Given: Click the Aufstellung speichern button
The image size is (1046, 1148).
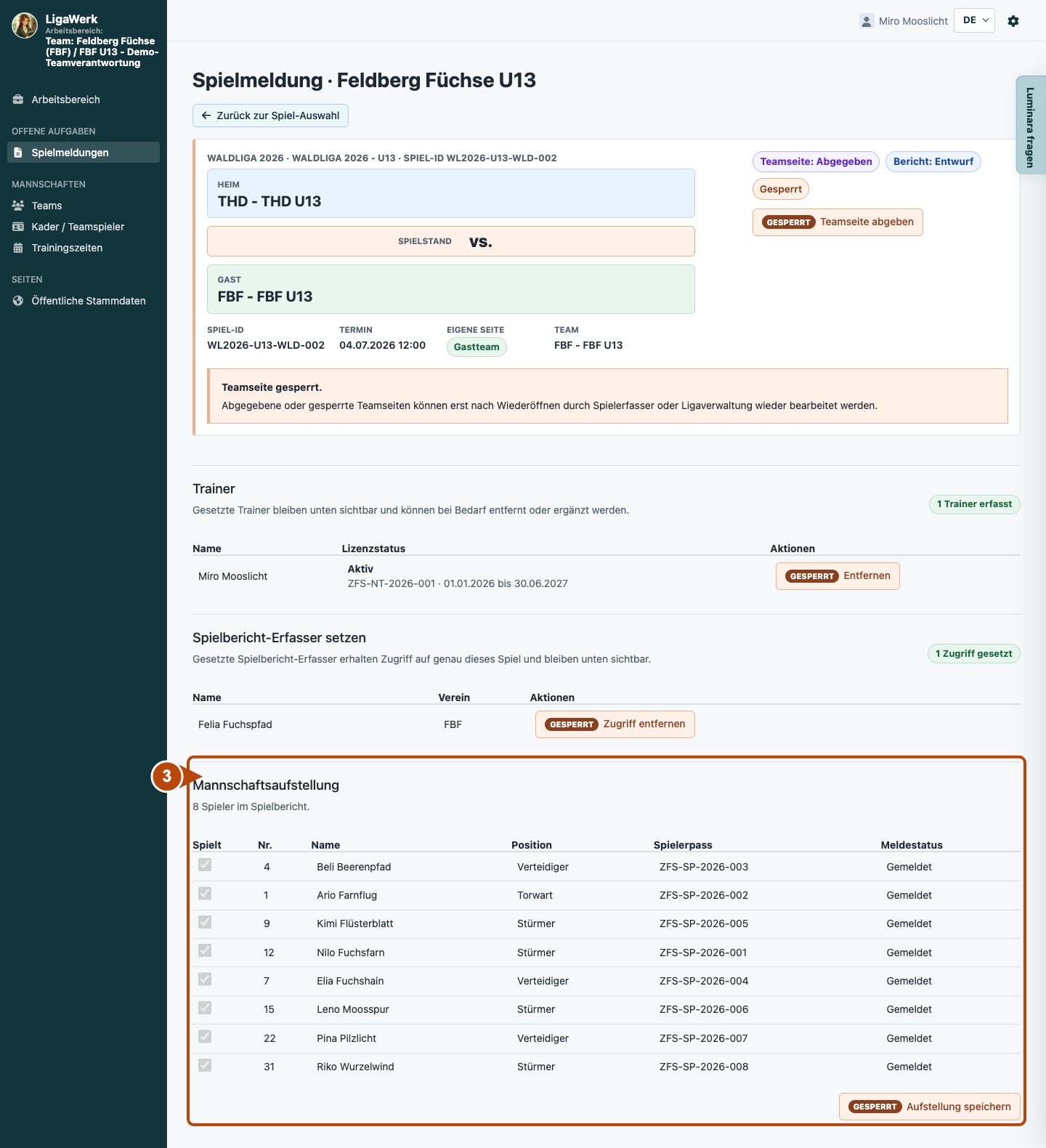Looking at the screenshot, I should [x=930, y=1107].
